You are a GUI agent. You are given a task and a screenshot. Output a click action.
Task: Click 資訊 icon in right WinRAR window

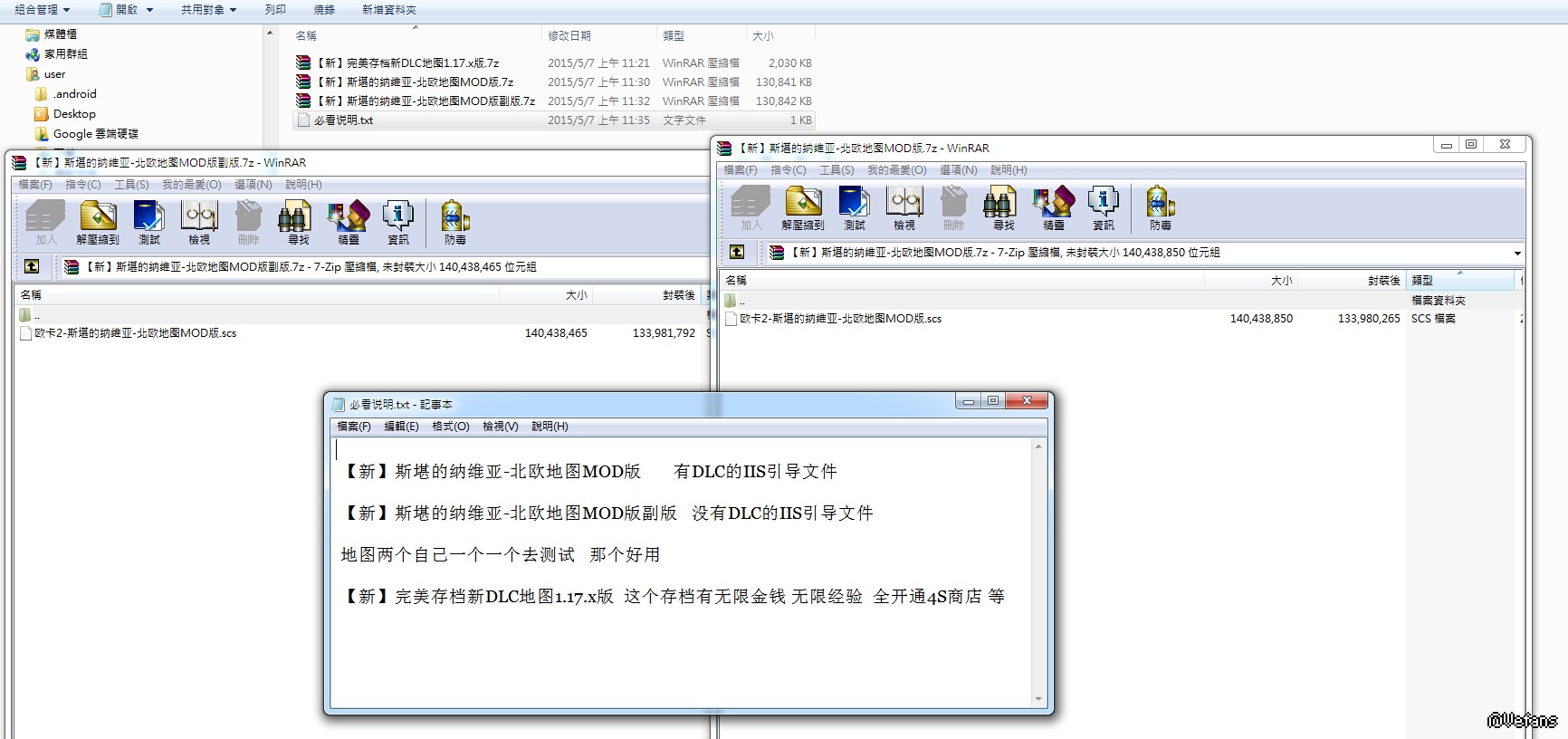(x=1104, y=208)
